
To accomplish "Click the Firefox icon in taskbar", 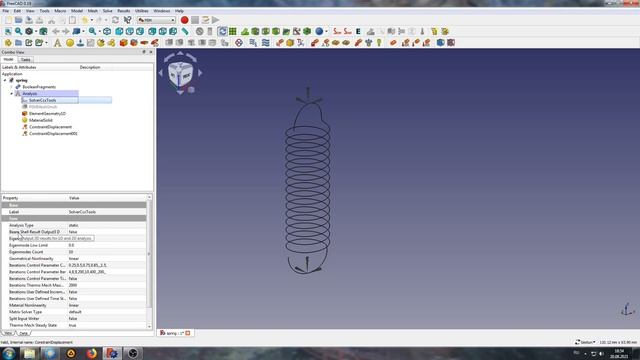I will click(x=92, y=353).
